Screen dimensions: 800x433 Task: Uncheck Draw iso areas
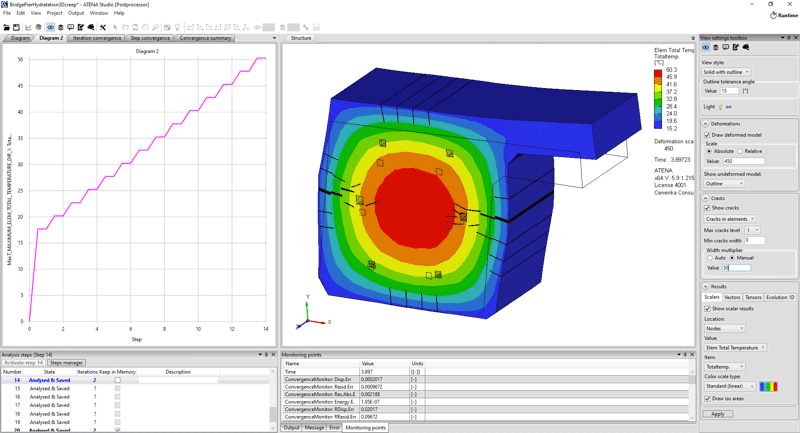[x=707, y=399]
